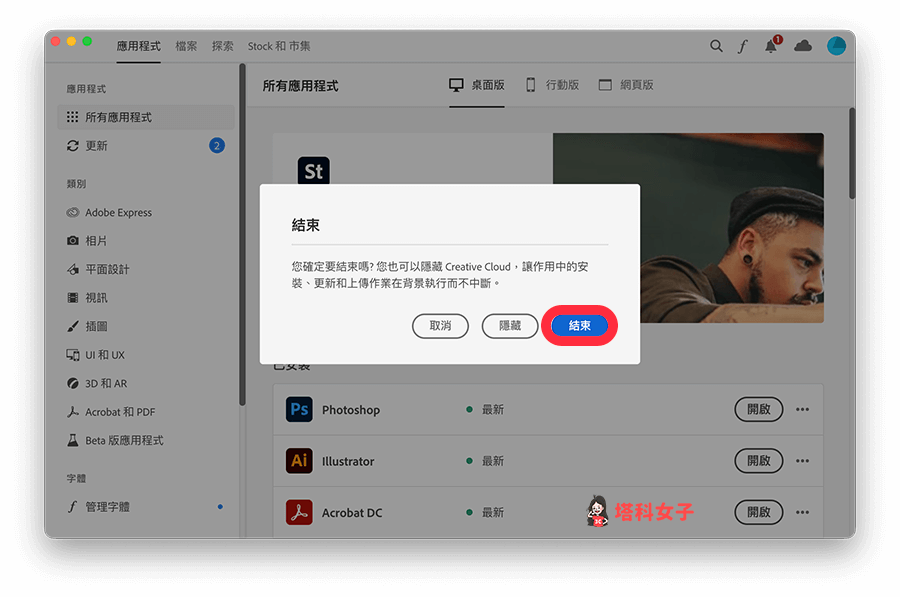Click the 所有應用程式 page heading
The image size is (900, 597).
[300, 86]
